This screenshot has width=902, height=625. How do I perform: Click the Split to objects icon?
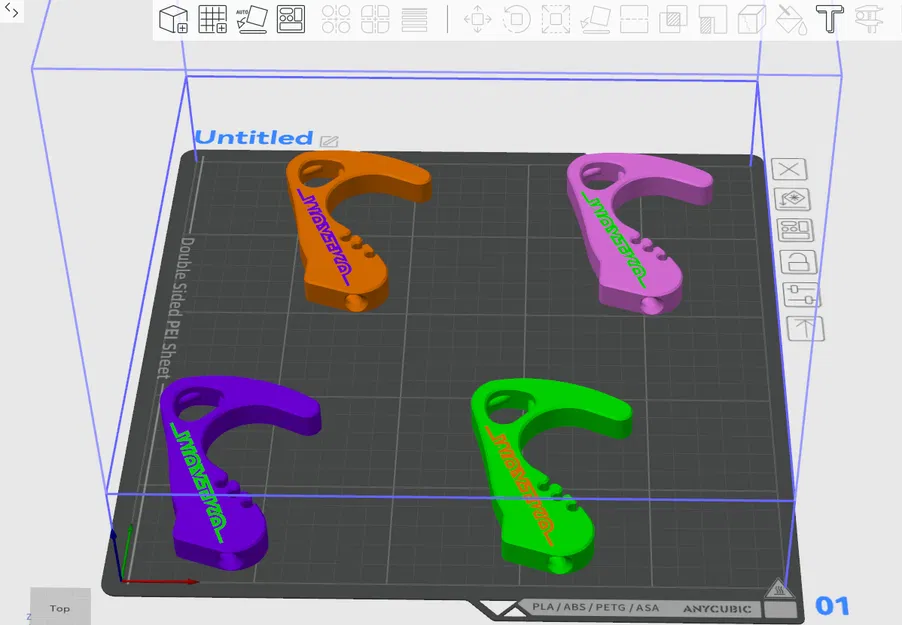click(336, 19)
